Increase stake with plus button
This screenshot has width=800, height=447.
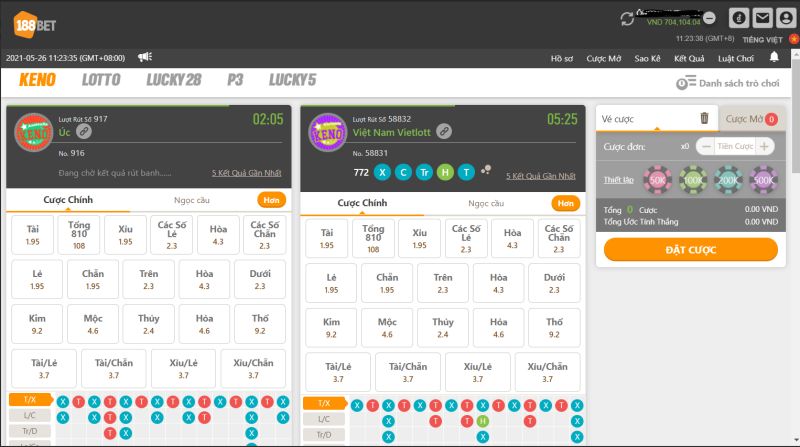(764, 146)
